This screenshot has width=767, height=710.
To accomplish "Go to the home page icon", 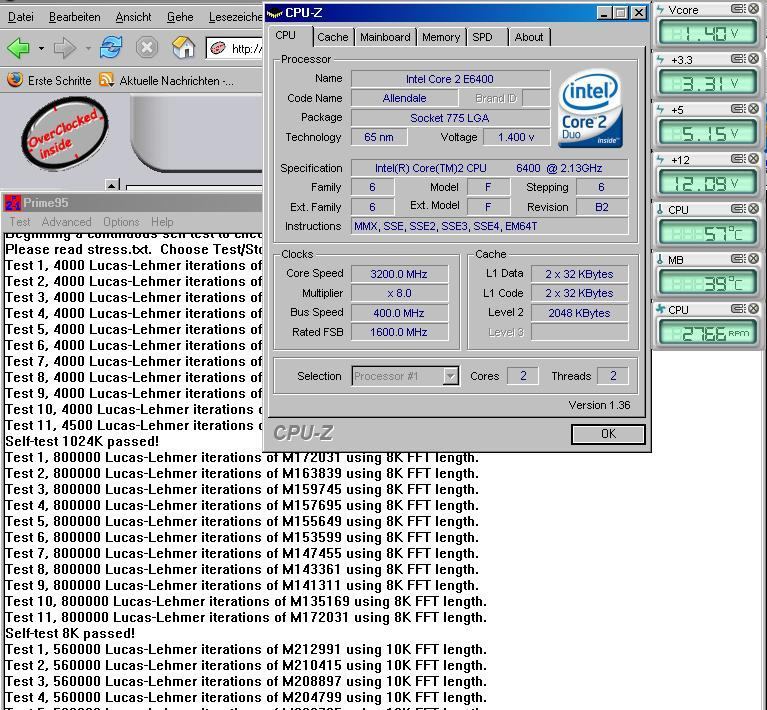I will [x=183, y=47].
